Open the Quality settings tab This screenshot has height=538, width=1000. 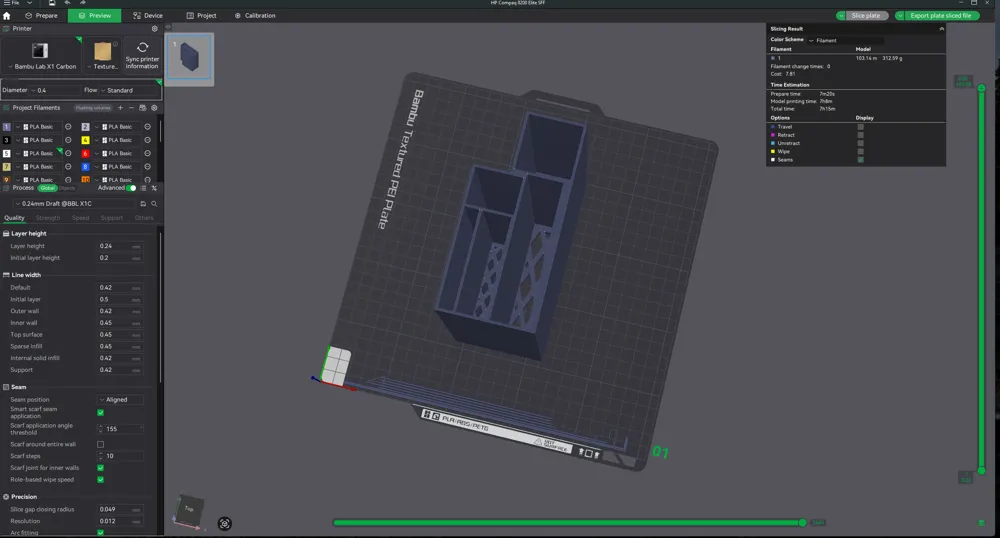point(14,218)
